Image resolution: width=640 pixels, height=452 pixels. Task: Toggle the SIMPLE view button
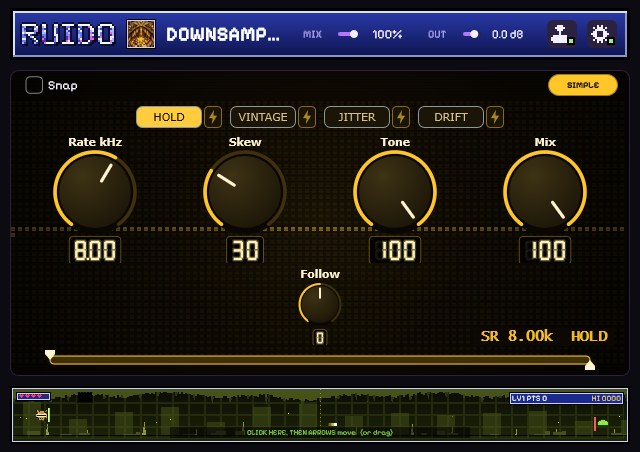(583, 85)
